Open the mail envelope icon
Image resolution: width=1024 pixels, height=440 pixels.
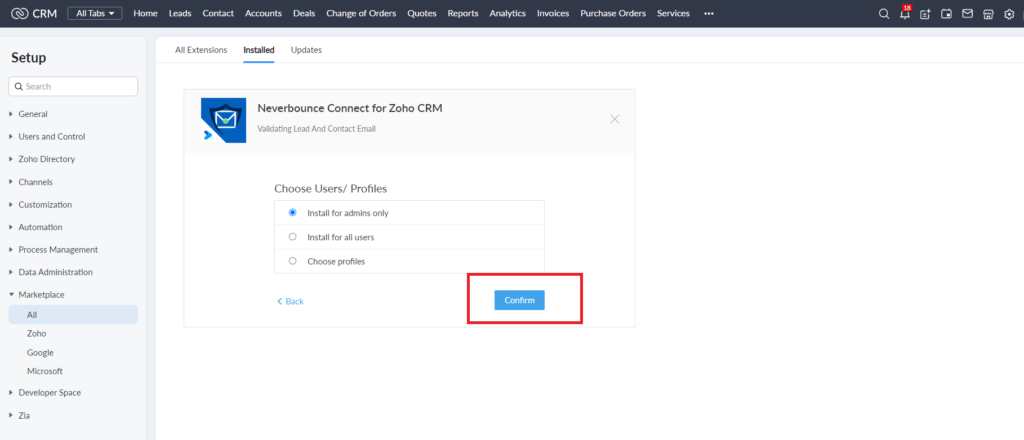coord(967,14)
